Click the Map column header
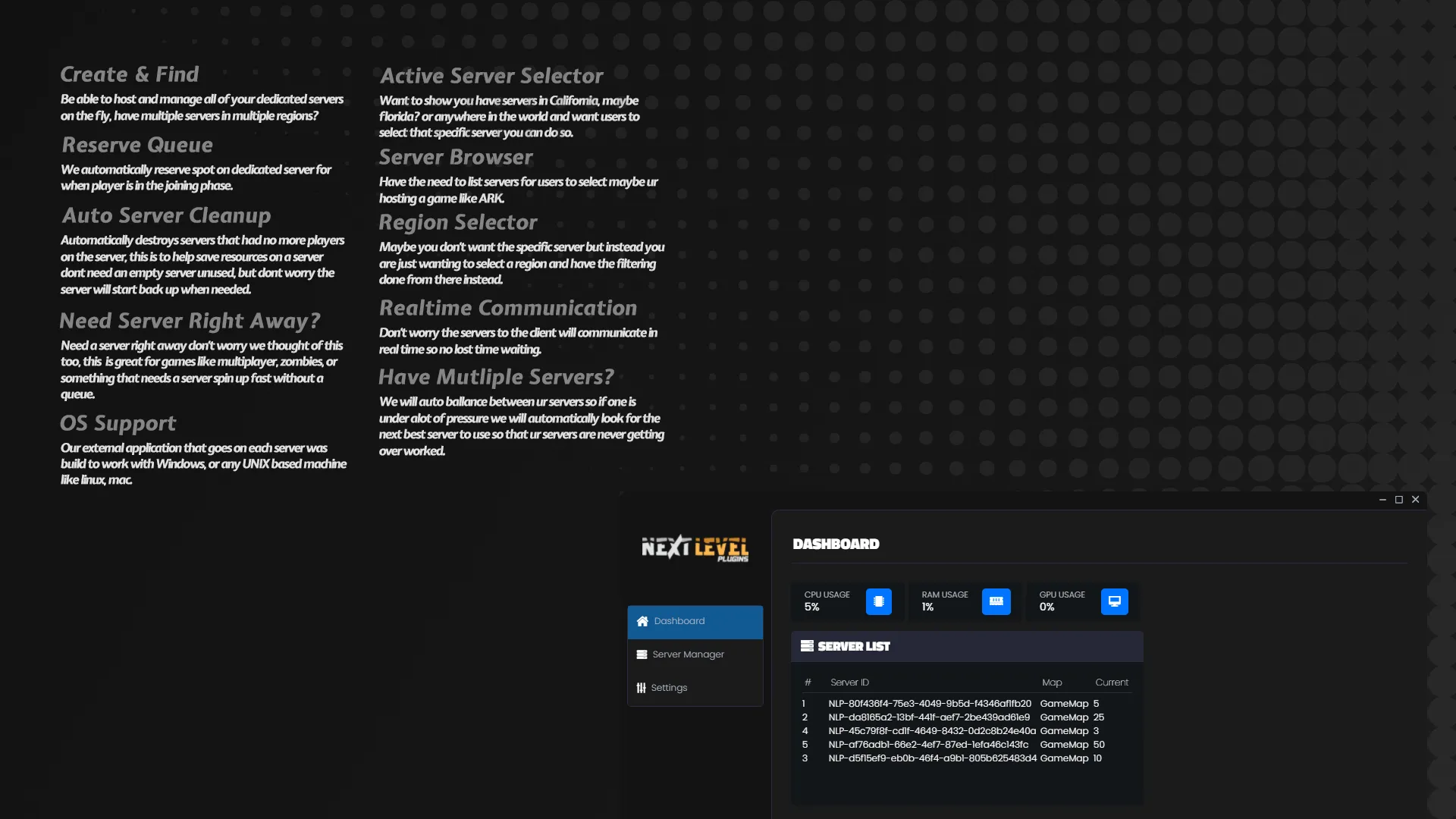The image size is (1456, 819). (x=1052, y=682)
